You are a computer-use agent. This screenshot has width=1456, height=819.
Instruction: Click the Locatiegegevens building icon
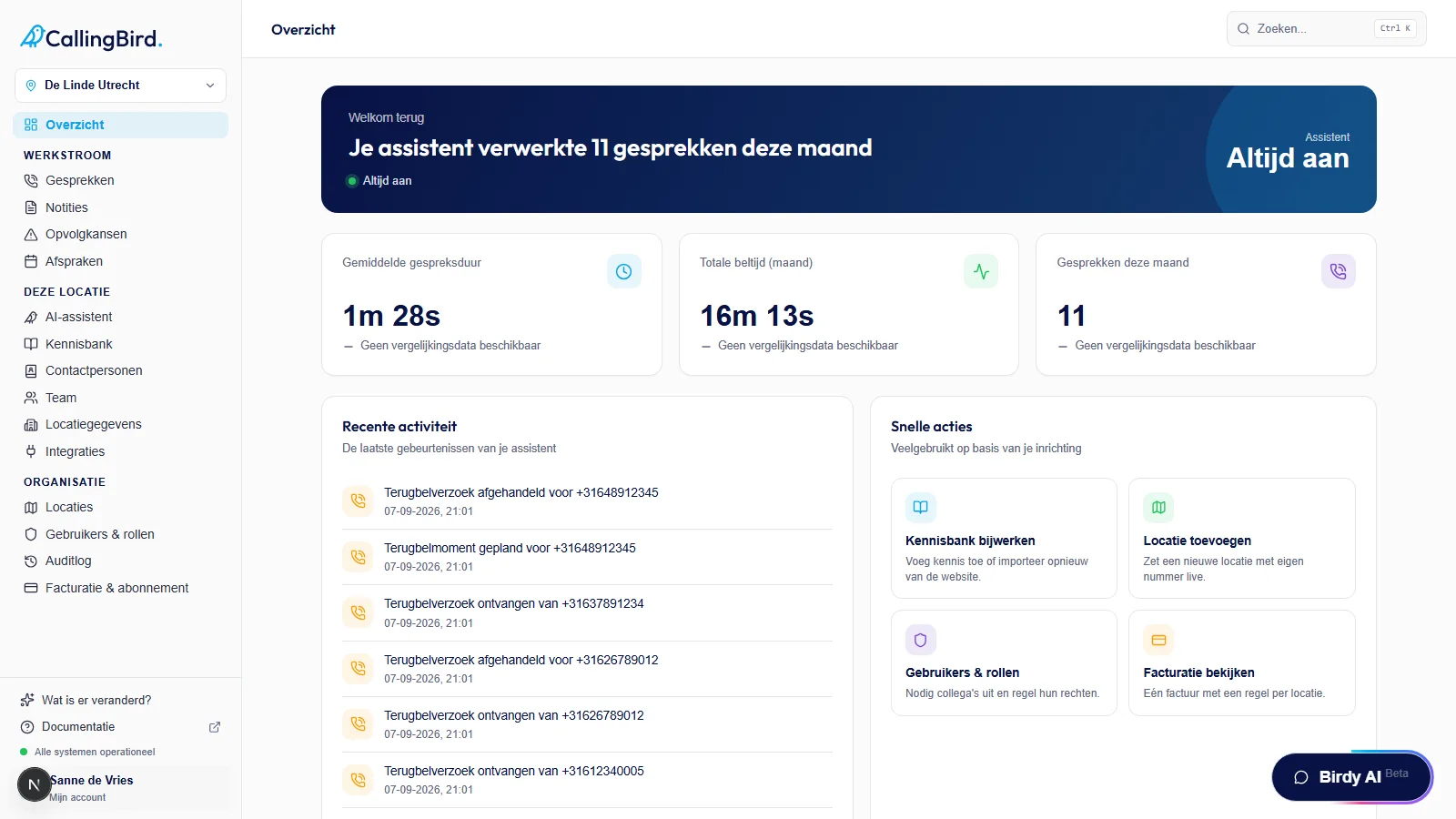[31, 424]
